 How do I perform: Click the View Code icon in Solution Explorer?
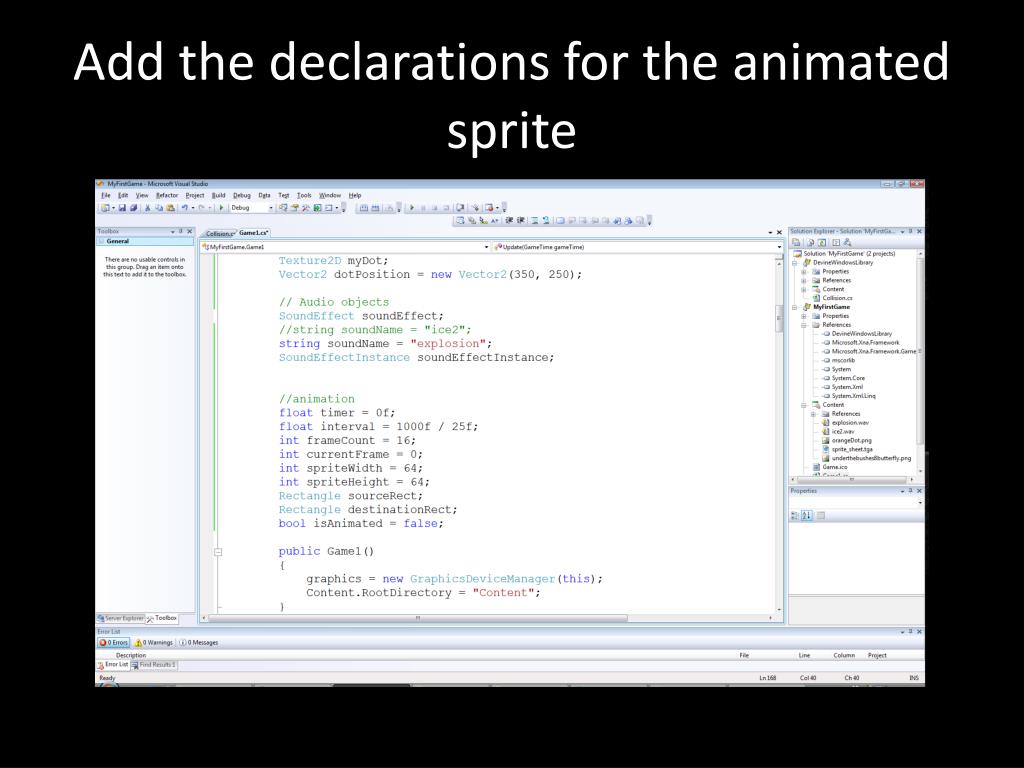pos(835,242)
